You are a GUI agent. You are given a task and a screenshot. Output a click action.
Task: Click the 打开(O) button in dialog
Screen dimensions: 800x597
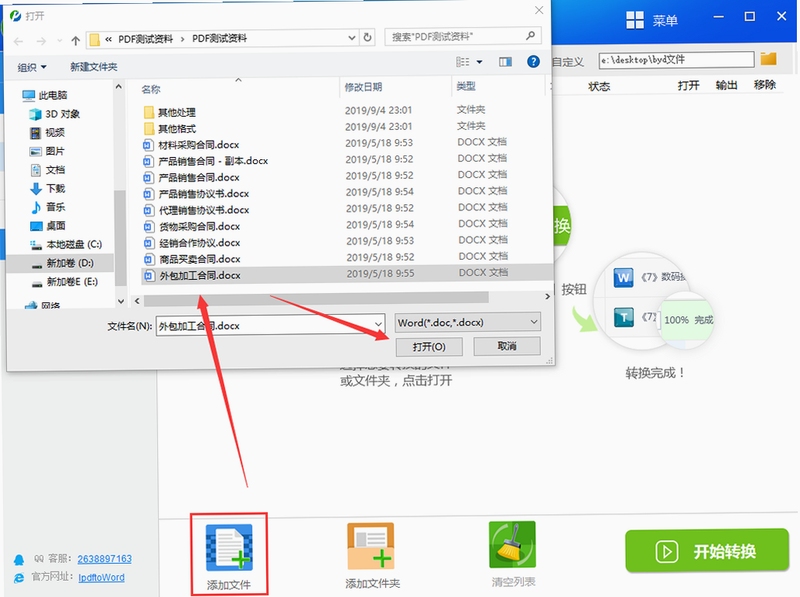429,347
